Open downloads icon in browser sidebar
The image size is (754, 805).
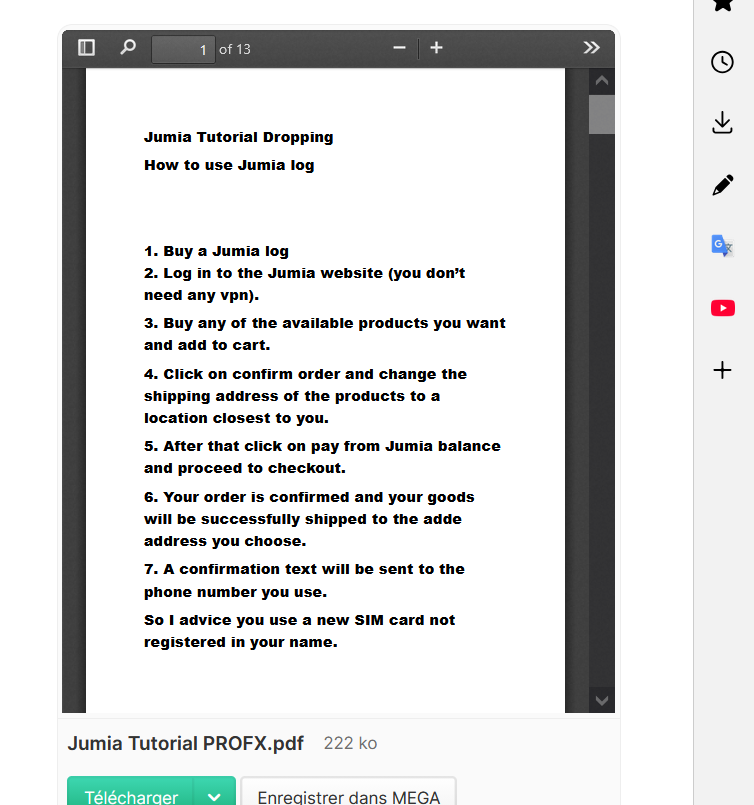click(722, 123)
